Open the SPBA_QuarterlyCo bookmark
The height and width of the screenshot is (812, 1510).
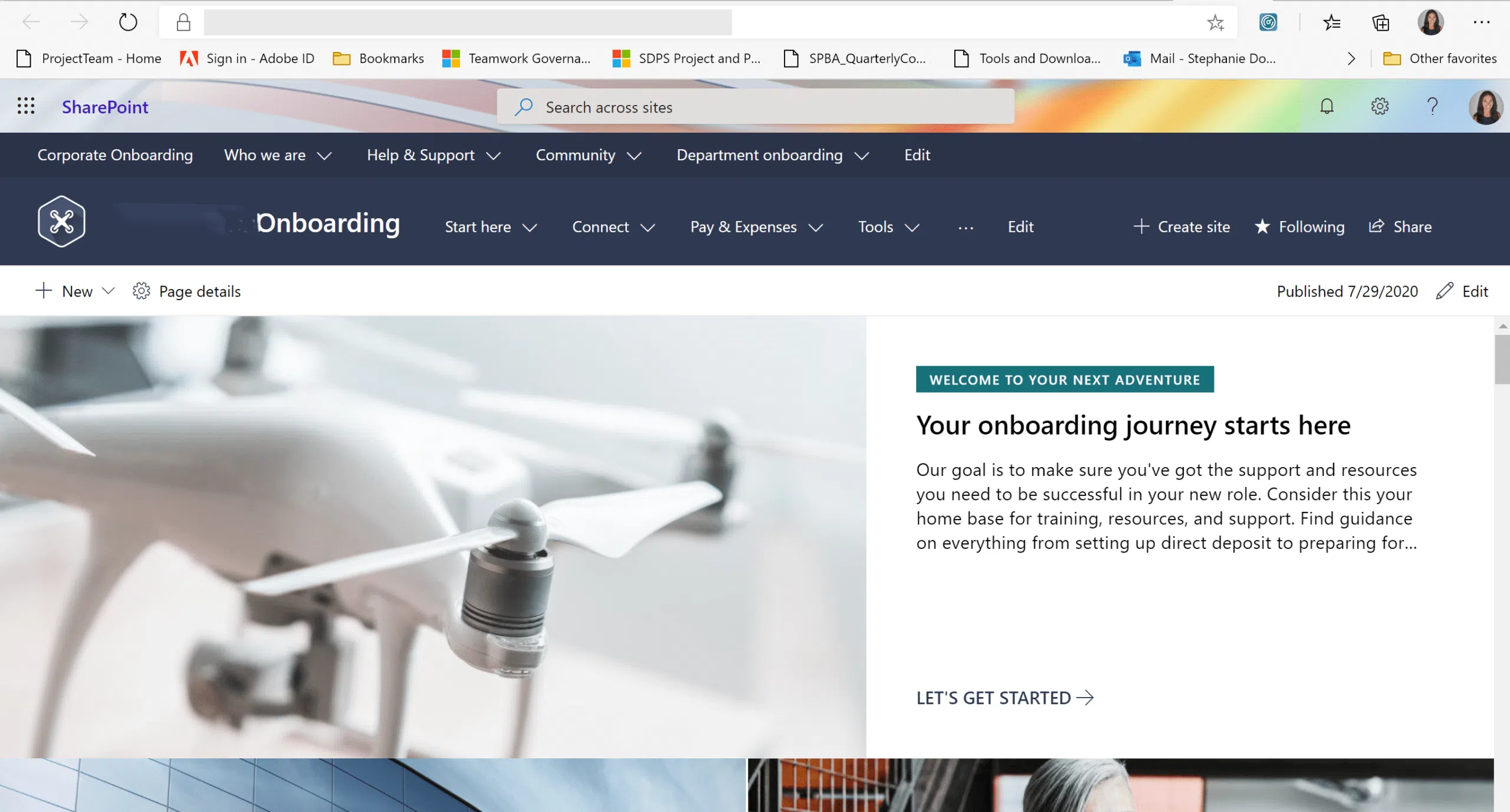pos(855,58)
